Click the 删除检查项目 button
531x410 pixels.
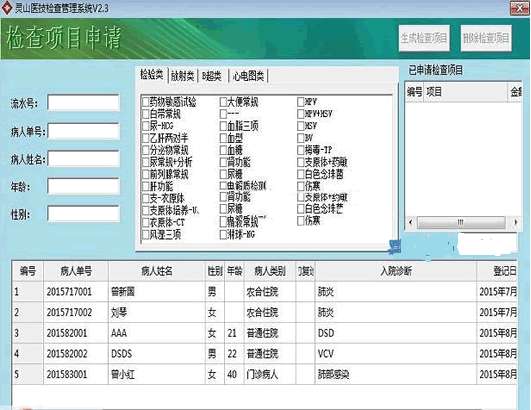point(486,38)
